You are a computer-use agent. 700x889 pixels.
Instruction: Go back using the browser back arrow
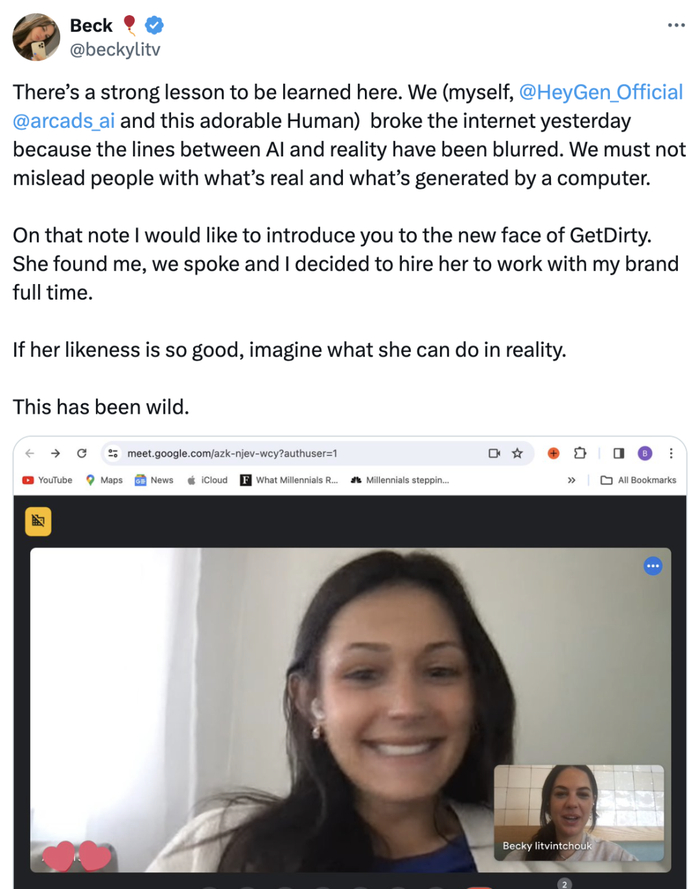pos(30,453)
